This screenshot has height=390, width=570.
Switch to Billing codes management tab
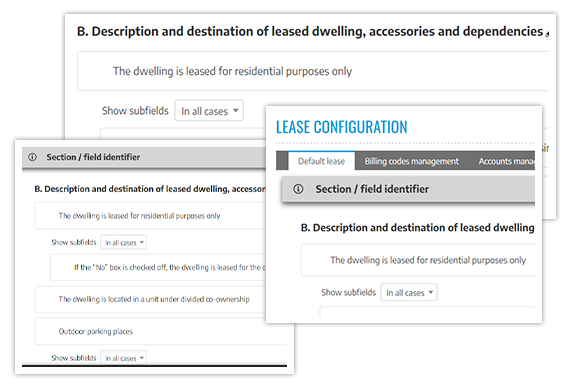click(412, 161)
